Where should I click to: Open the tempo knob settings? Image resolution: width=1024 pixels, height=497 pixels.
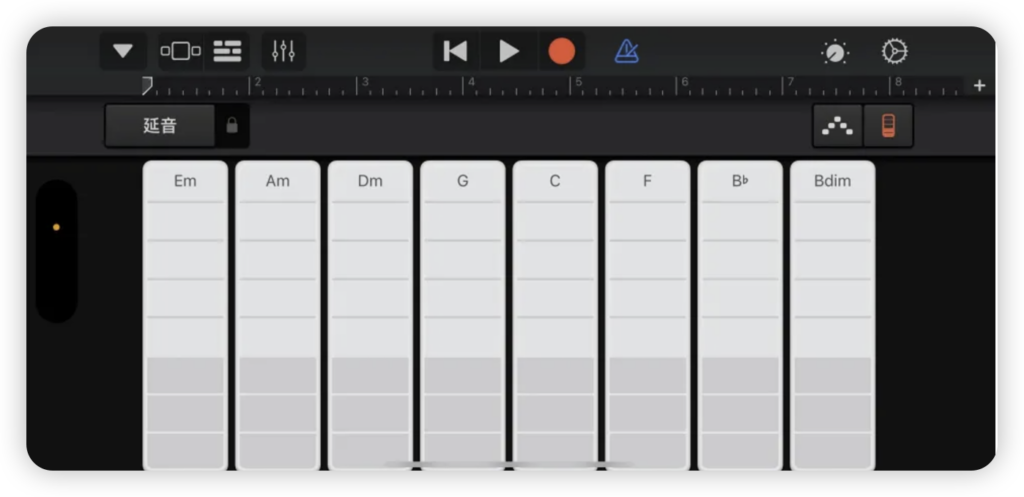pyautogui.click(x=835, y=52)
